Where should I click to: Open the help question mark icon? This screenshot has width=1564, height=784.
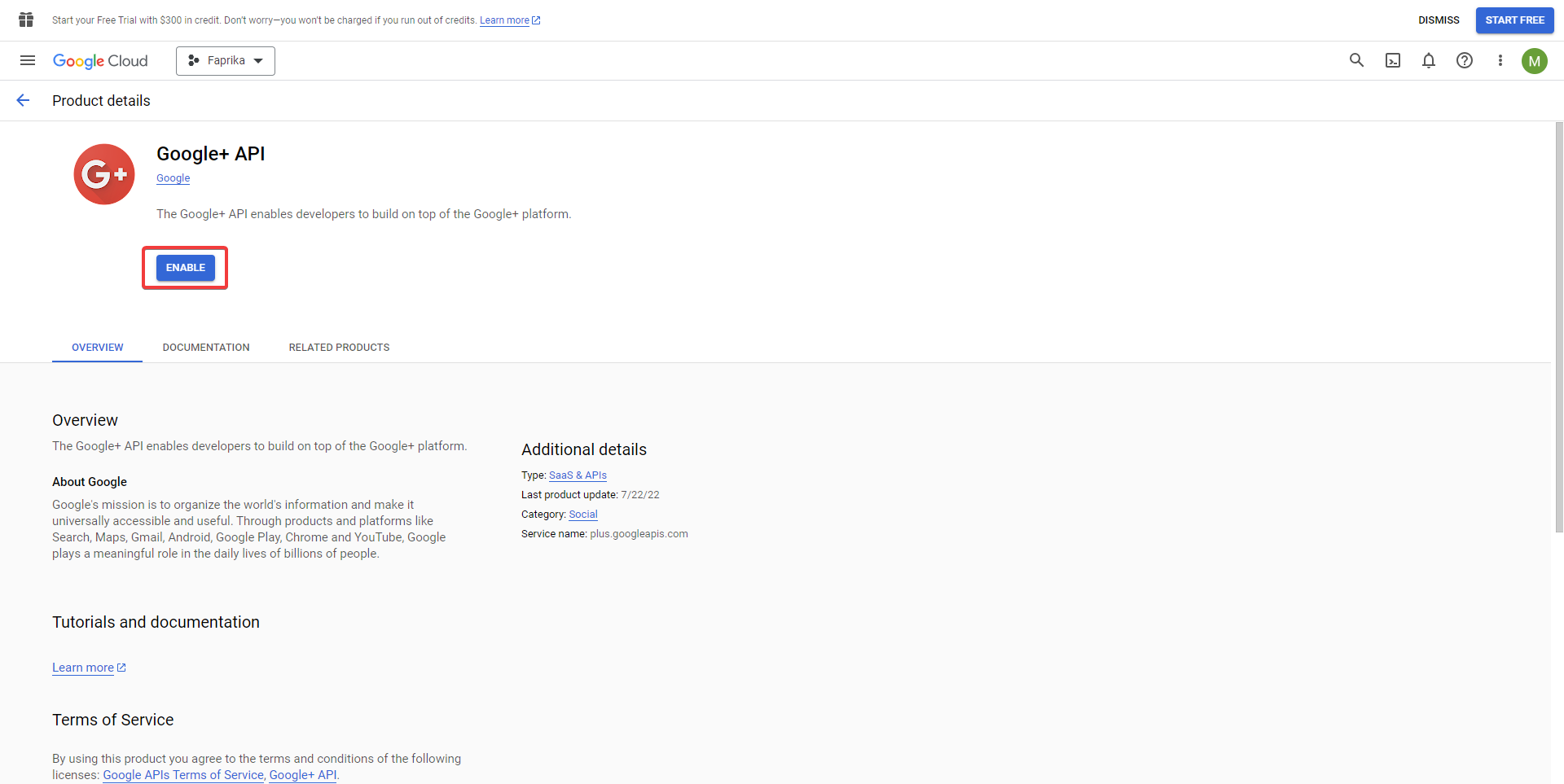pyautogui.click(x=1465, y=60)
